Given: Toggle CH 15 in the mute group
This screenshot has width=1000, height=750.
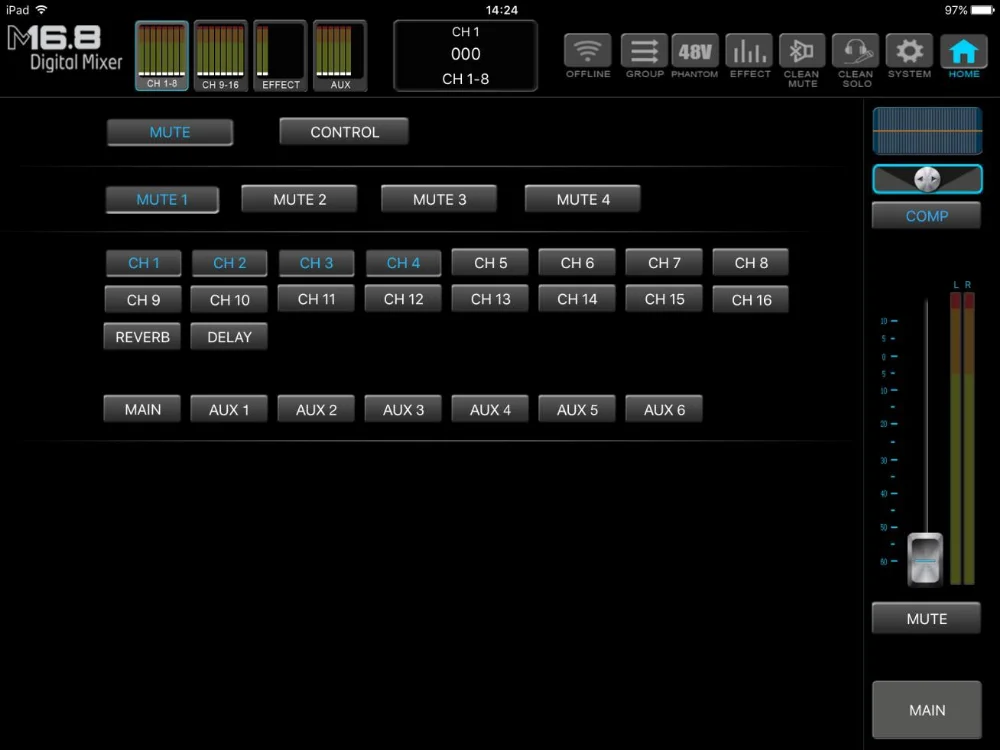Looking at the screenshot, I should pos(664,298).
